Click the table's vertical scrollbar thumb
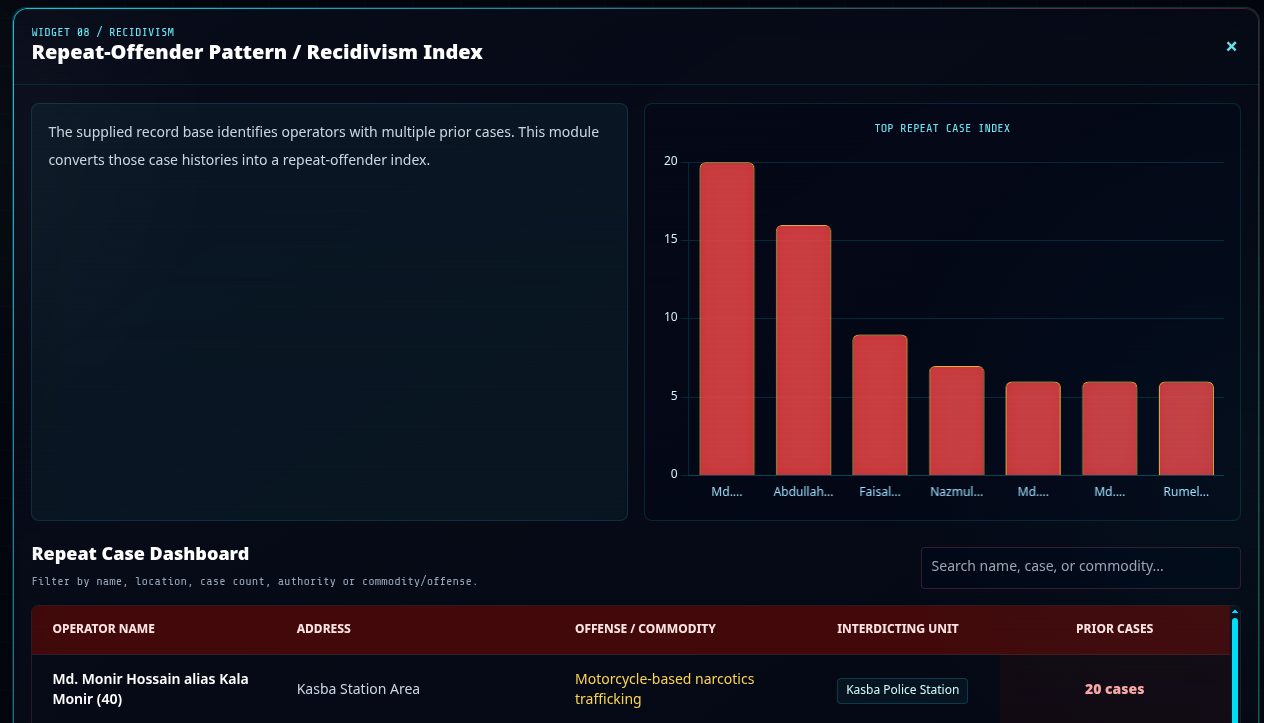 point(1235,670)
